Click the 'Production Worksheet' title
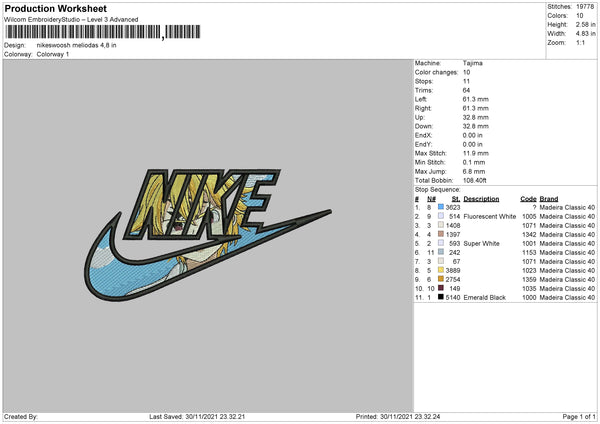This screenshot has width=600, height=424. [55, 8]
